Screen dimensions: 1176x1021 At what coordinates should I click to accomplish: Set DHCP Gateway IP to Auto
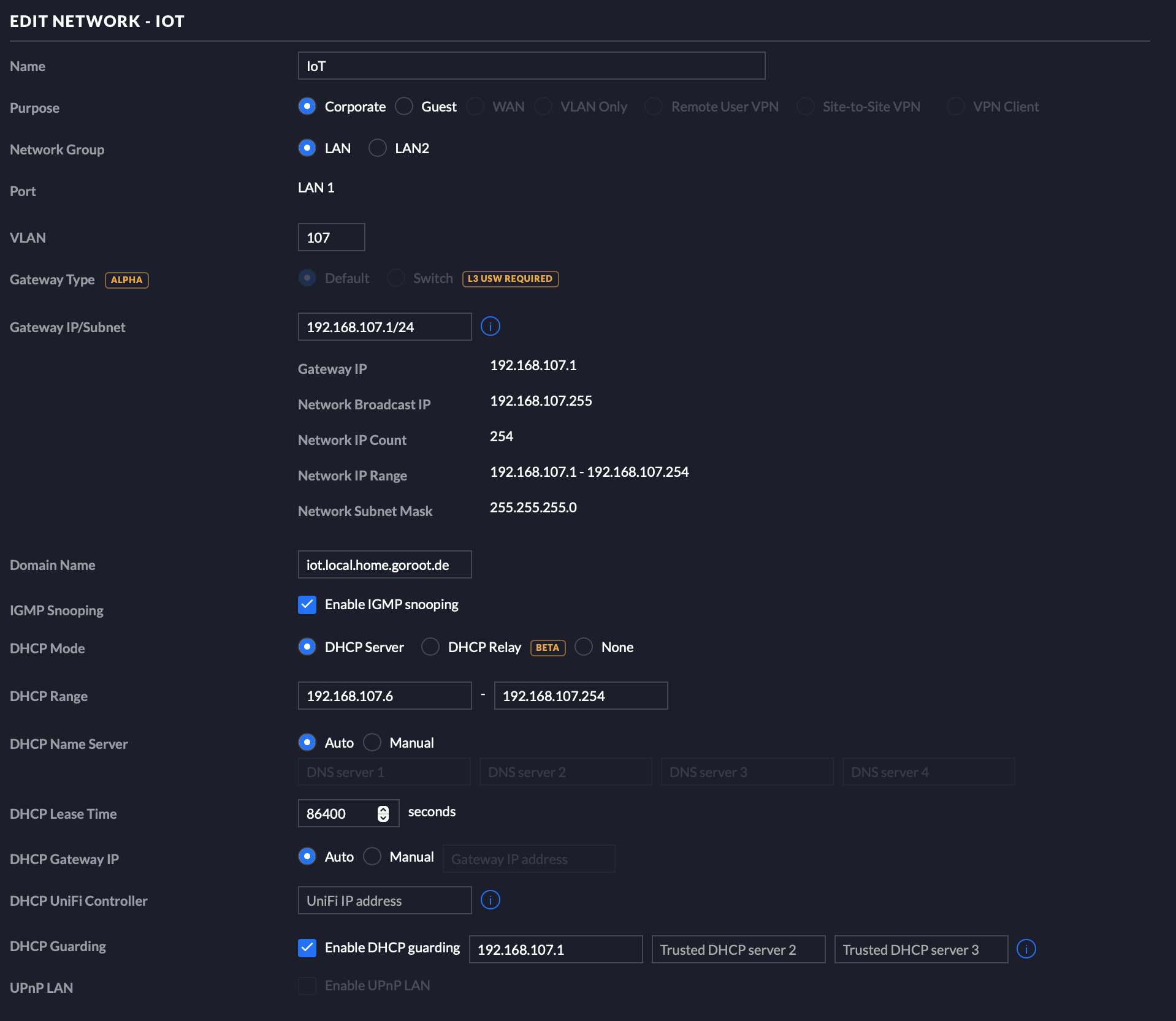(x=307, y=856)
